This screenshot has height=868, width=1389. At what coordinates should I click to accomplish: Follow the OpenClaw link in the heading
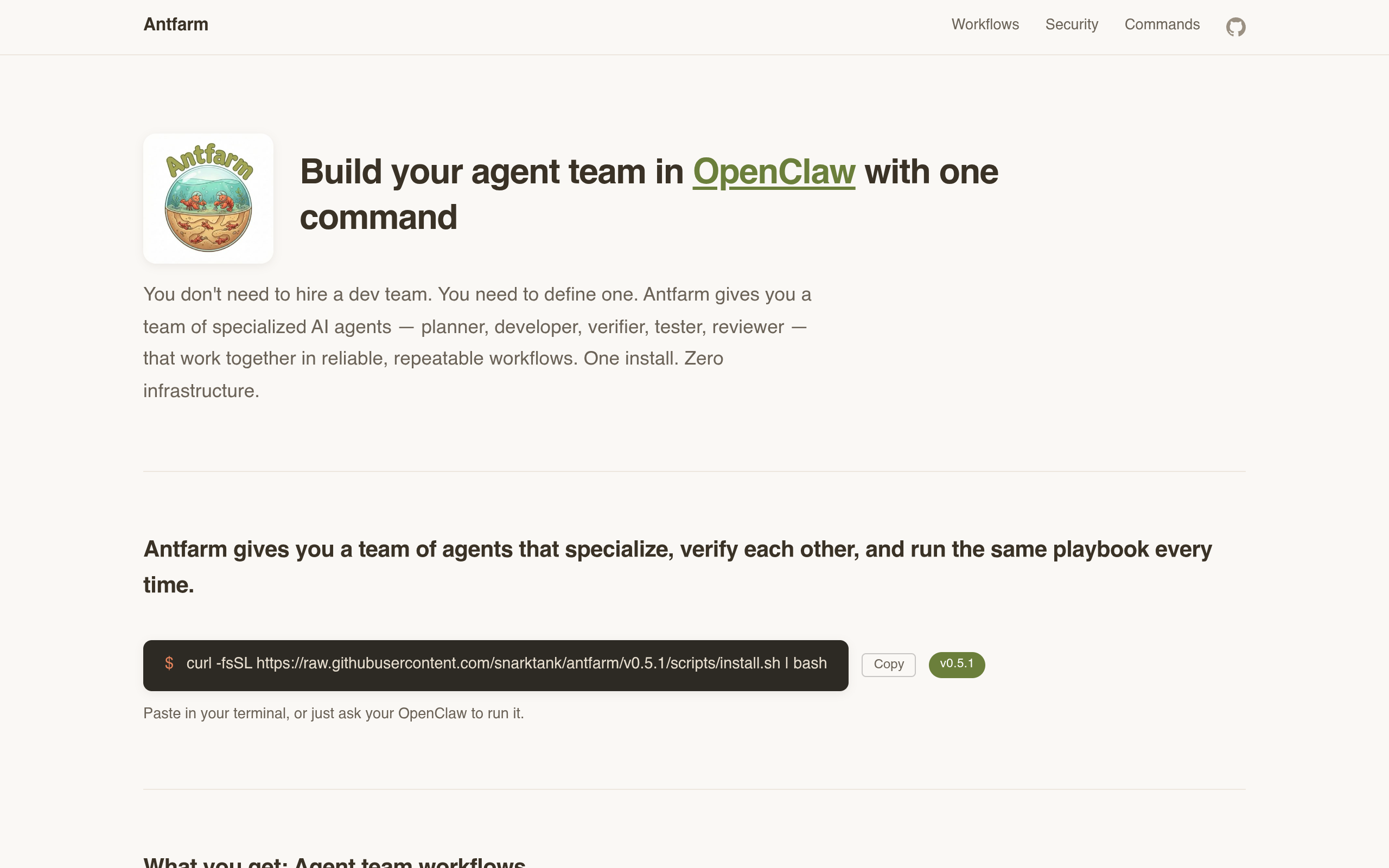(774, 171)
